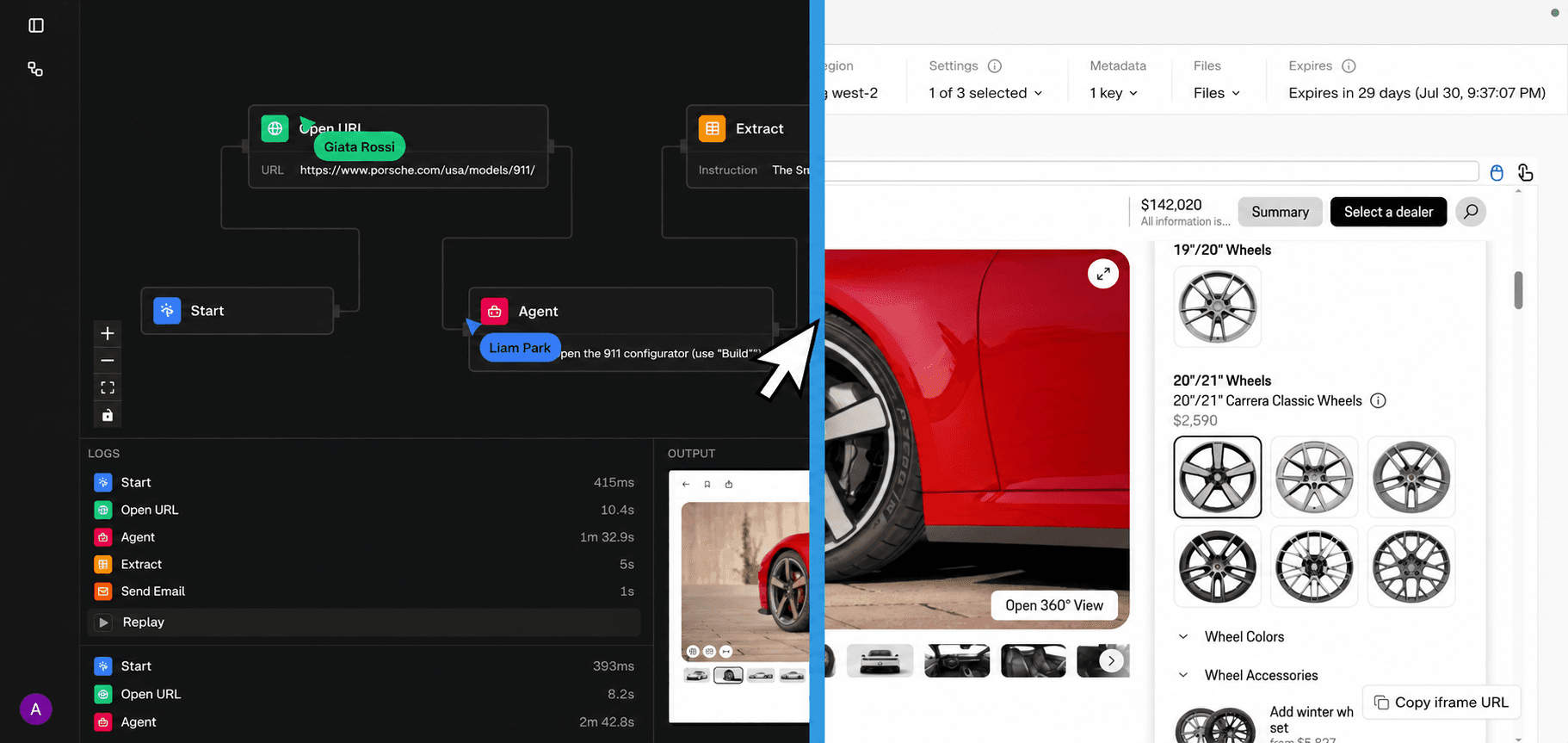The height and width of the screenshot is (743, 1568).
Task: Select the 19"/20" wheel option
Action: coord(1217,306)
